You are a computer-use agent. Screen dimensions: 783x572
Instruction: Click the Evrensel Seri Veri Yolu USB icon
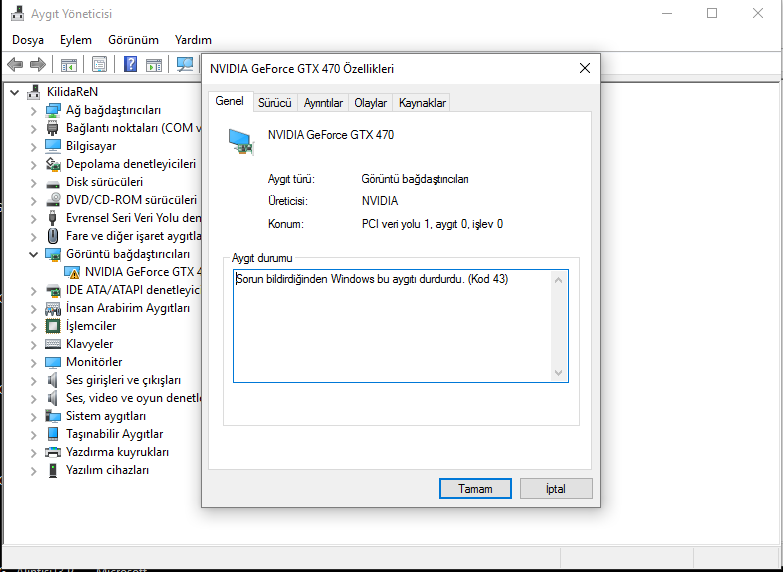click(x=53, y=218)
